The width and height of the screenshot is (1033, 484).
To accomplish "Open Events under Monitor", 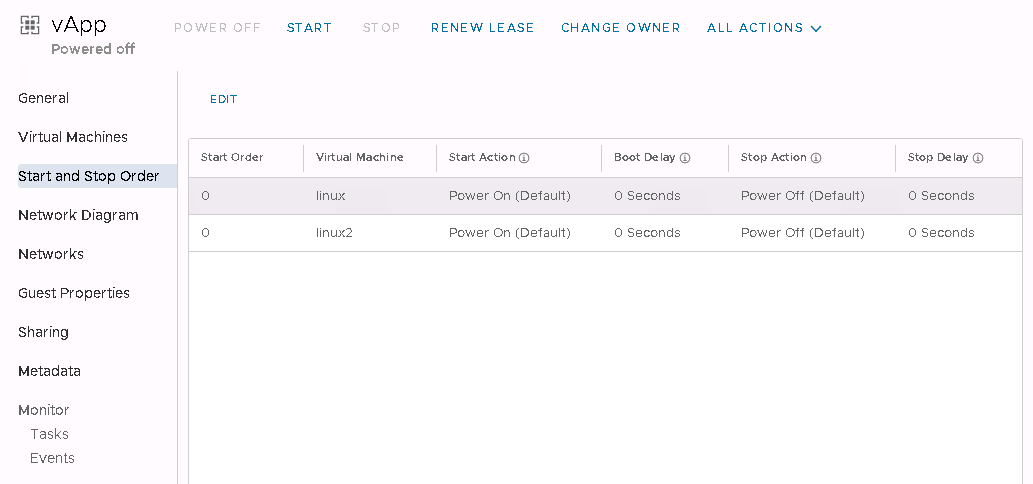I will (52, 458).
